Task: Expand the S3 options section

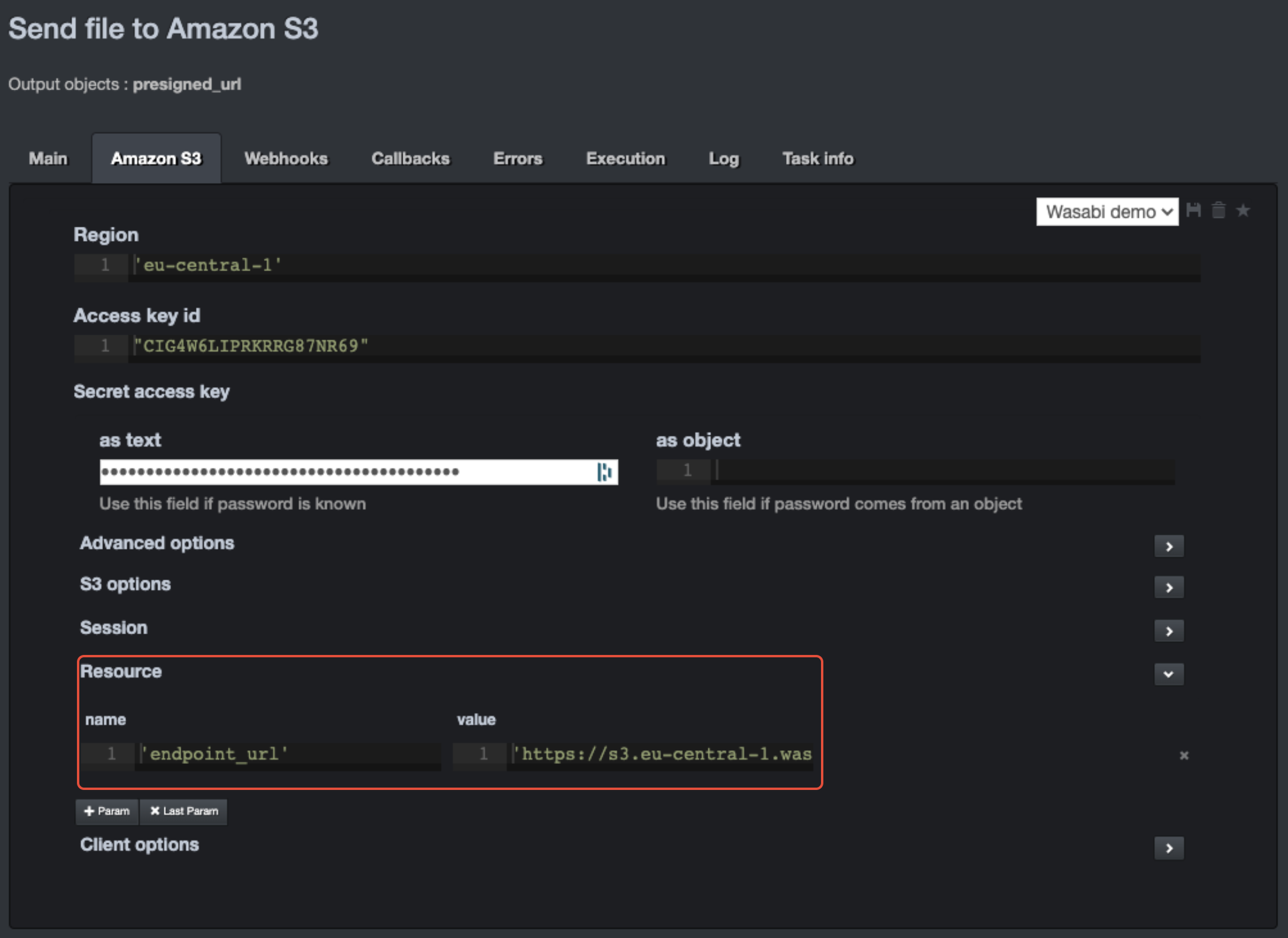Action: 1168,587
